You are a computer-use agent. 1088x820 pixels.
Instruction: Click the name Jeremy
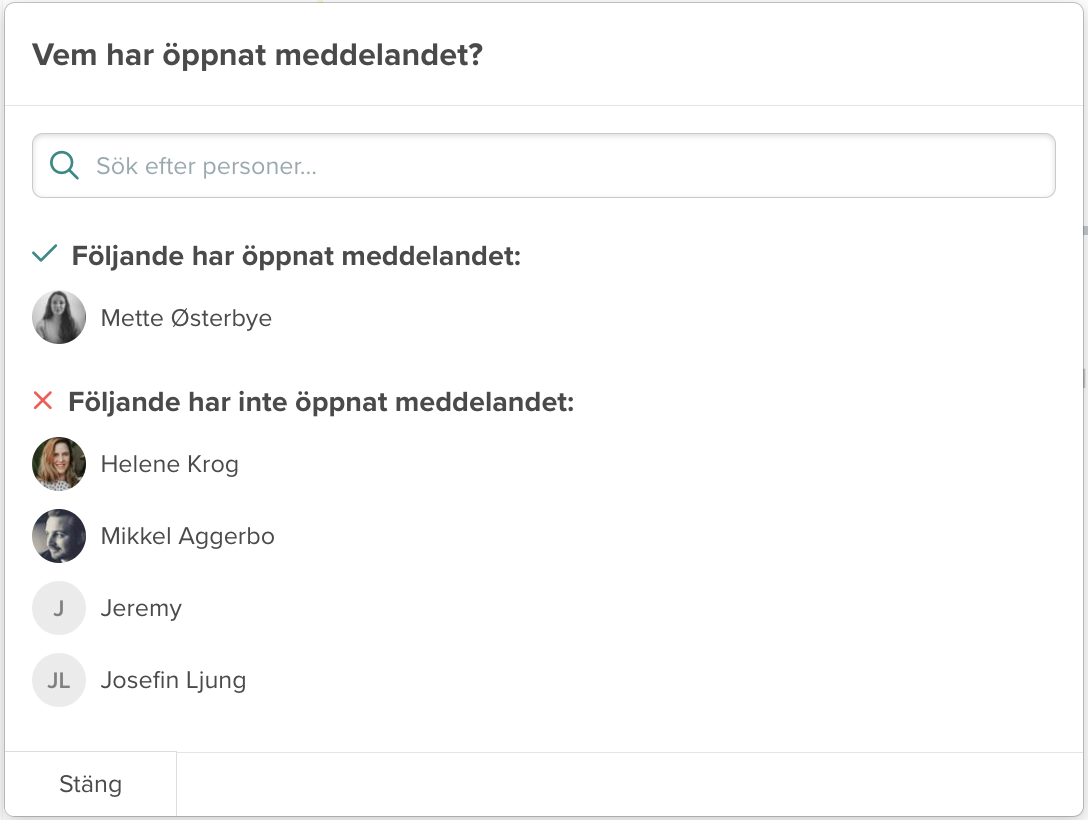click(141, 608)
